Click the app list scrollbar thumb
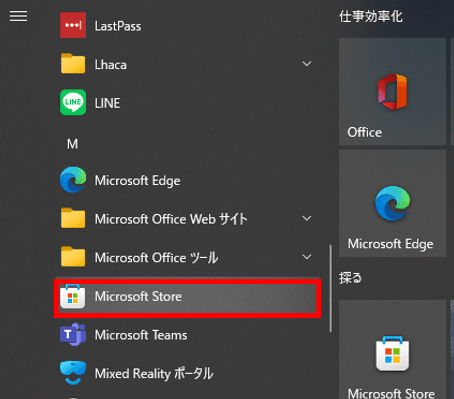Viewport: 454px width, 399px height. click(331, 288)
